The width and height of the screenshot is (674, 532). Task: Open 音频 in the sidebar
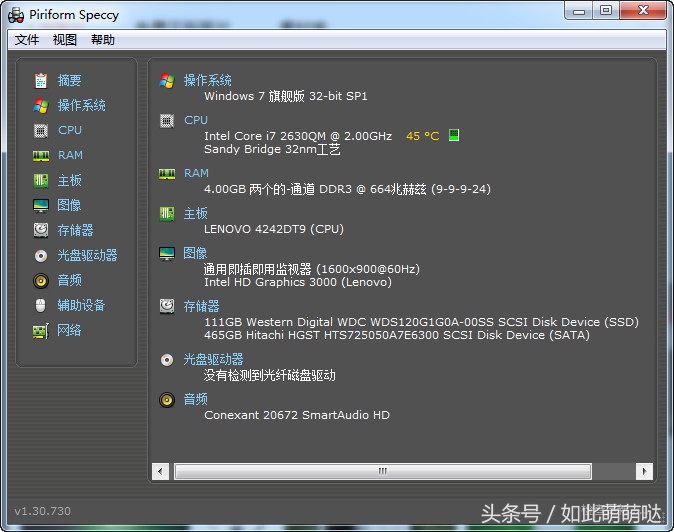coord(70,281)
